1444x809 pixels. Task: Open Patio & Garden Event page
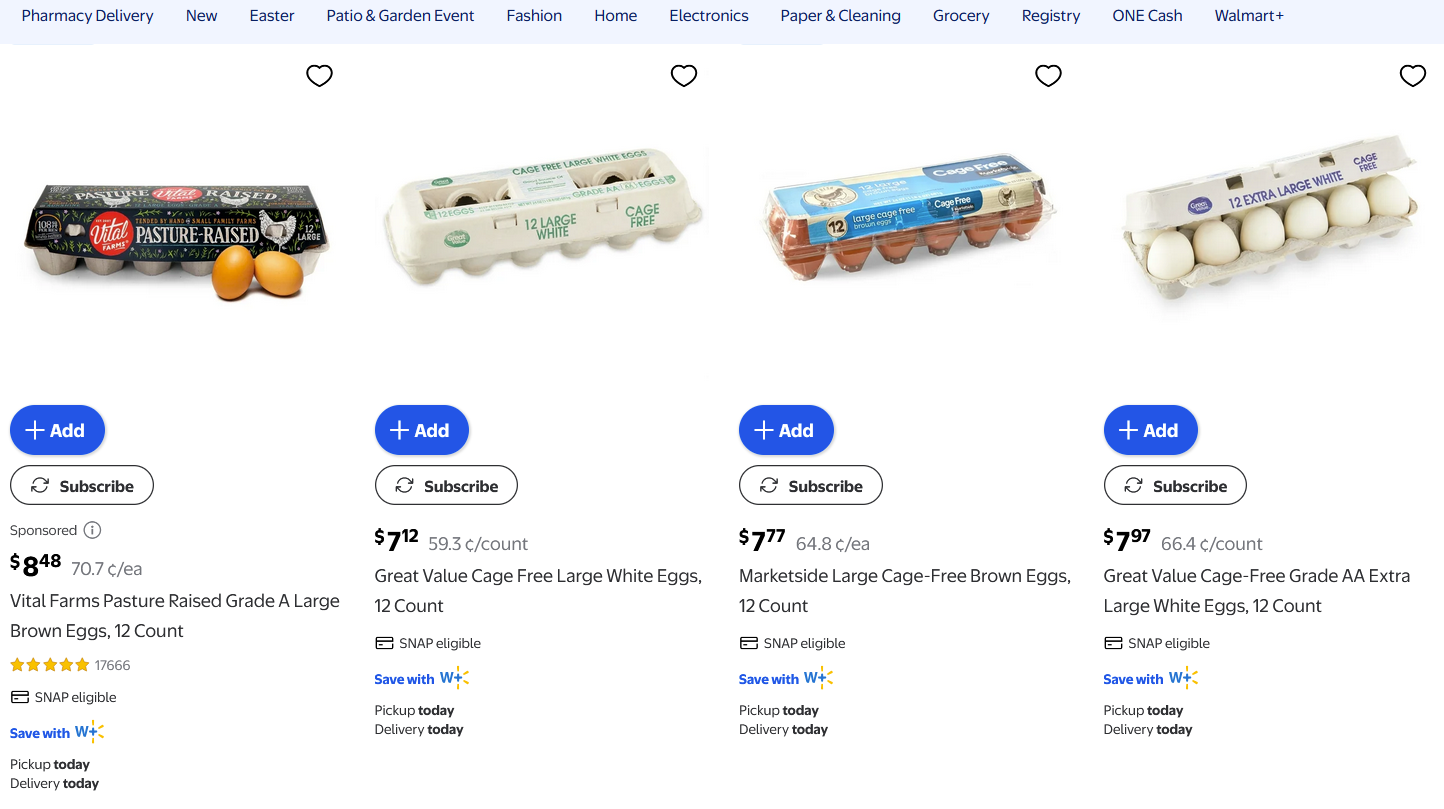400,16
